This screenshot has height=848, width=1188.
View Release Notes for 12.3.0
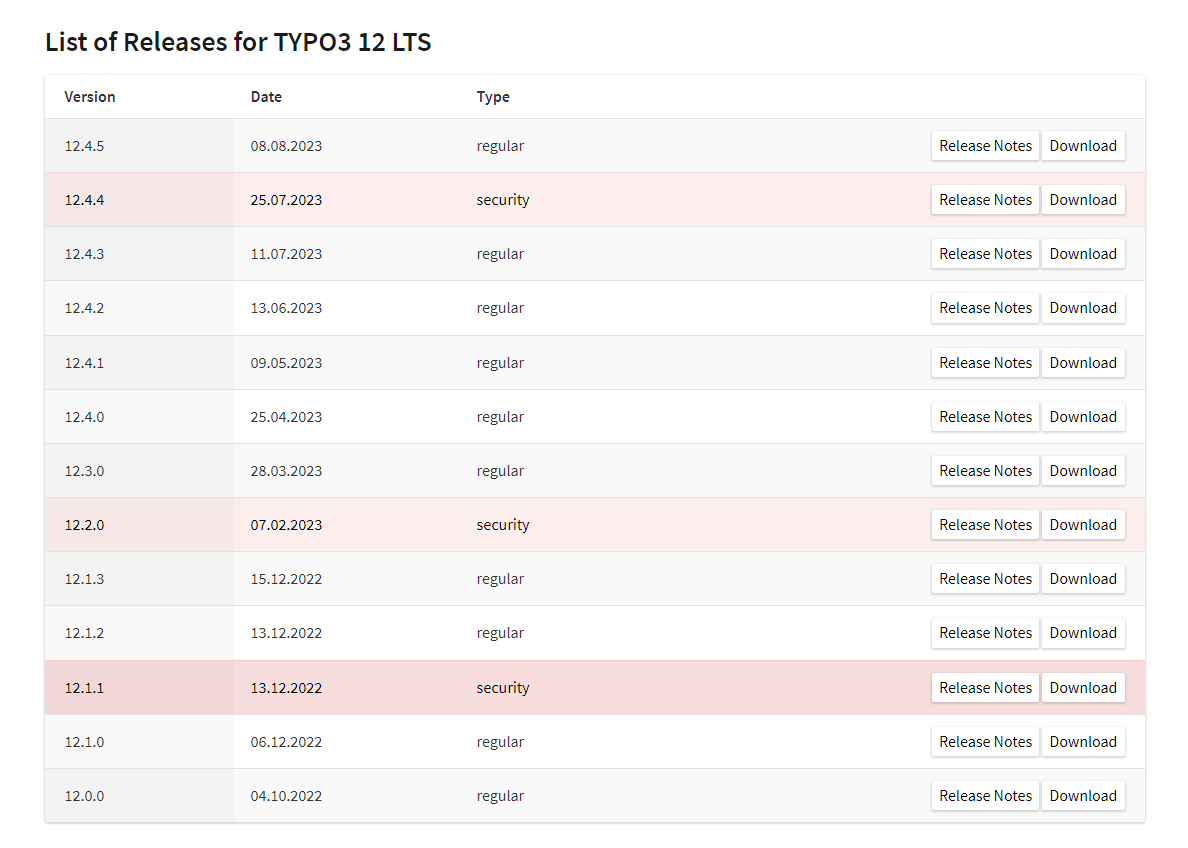click(x=985, y=471)
